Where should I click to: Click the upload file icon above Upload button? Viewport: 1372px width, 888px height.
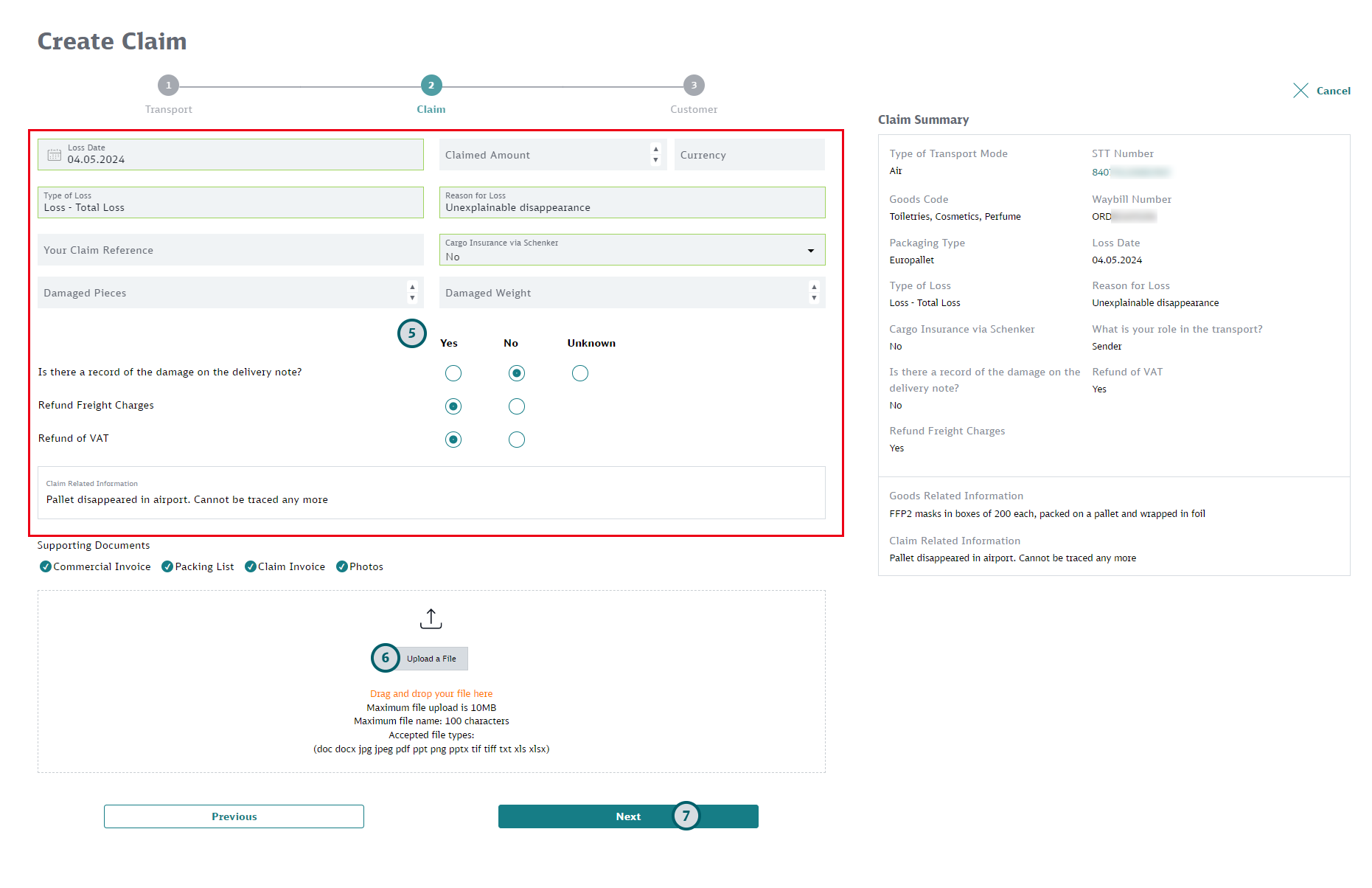[431, 618]
